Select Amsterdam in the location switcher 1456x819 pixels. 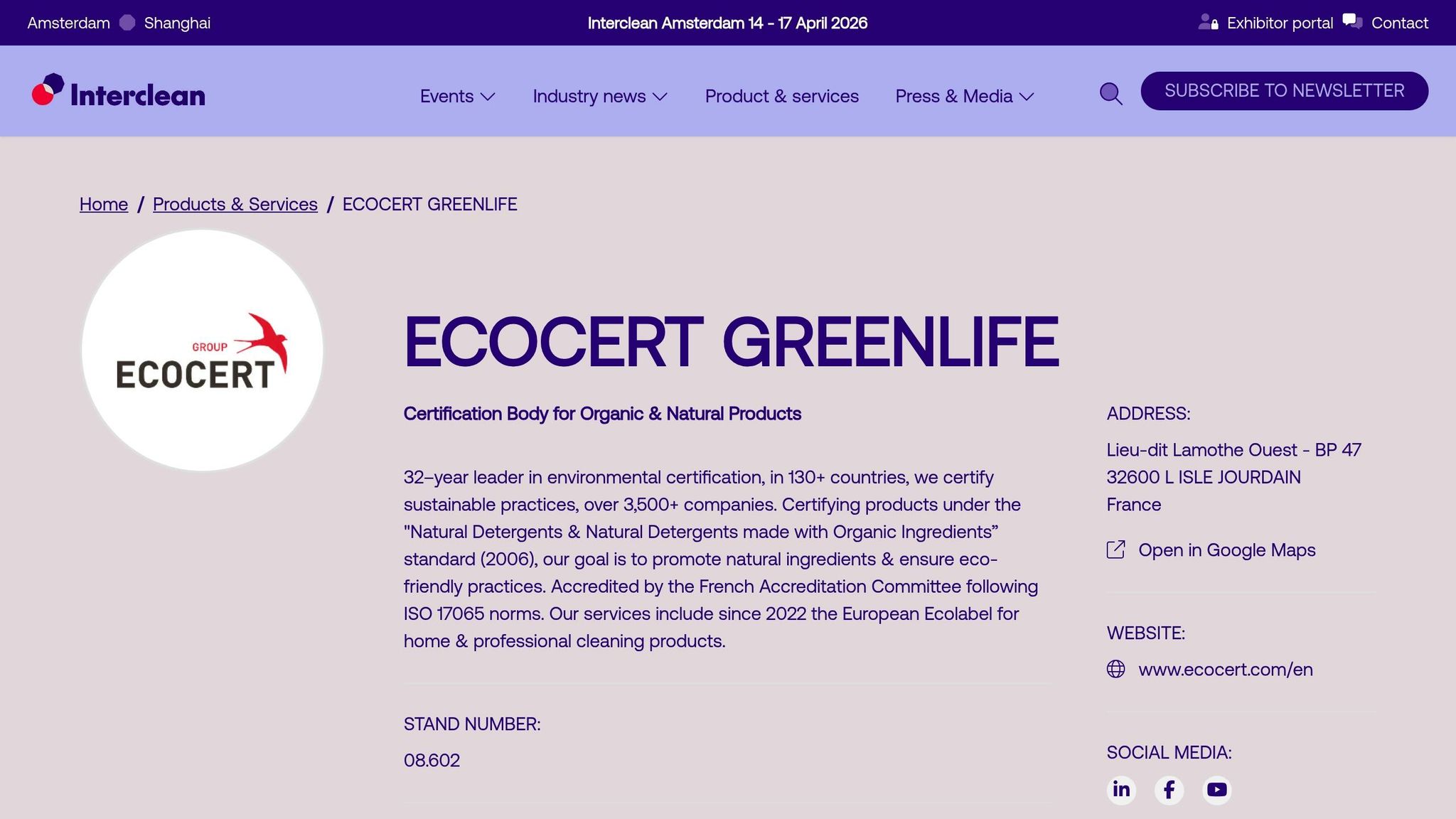coord(68,23)
